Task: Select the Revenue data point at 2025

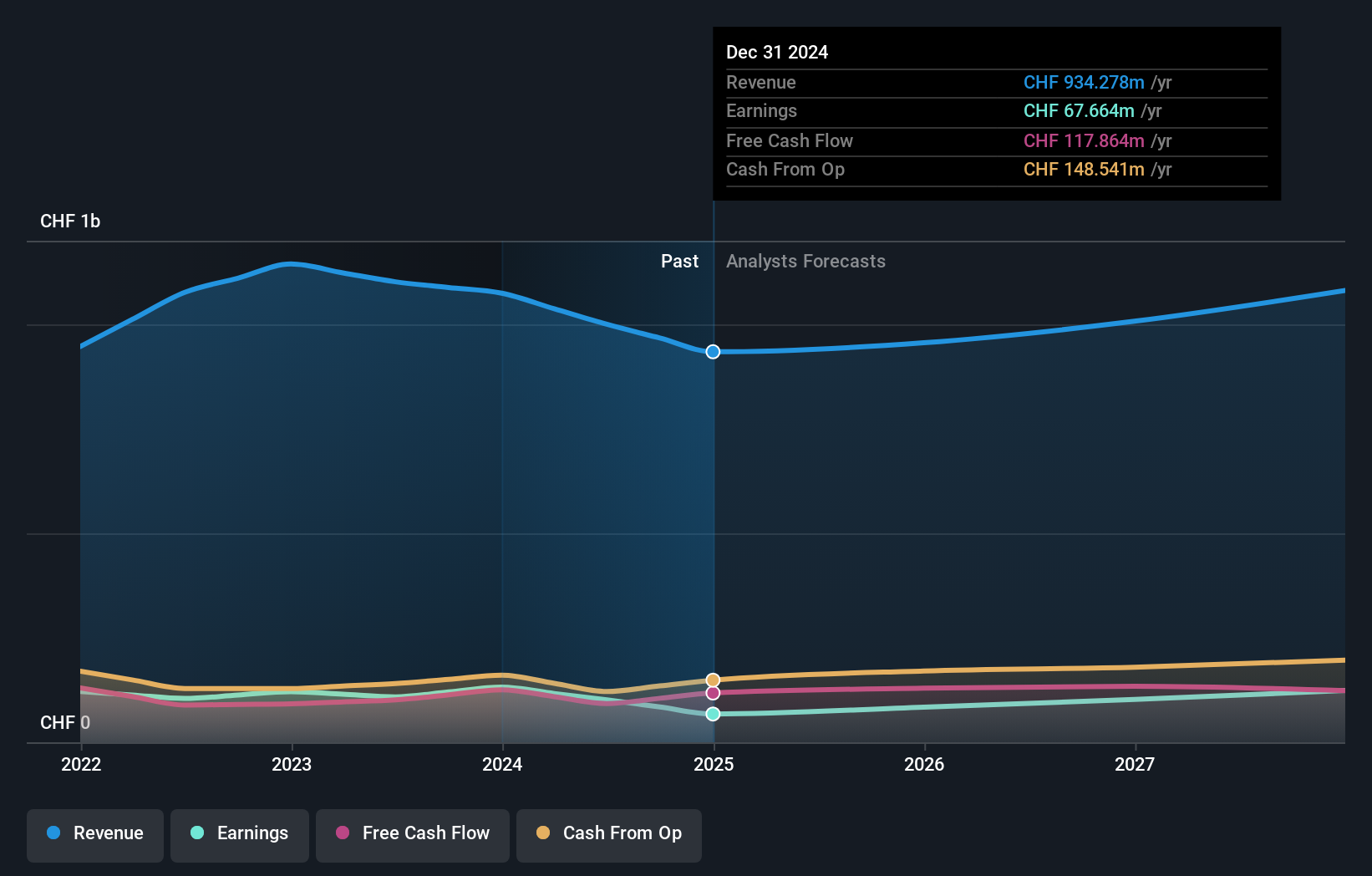Action: [x=713, y=352]
